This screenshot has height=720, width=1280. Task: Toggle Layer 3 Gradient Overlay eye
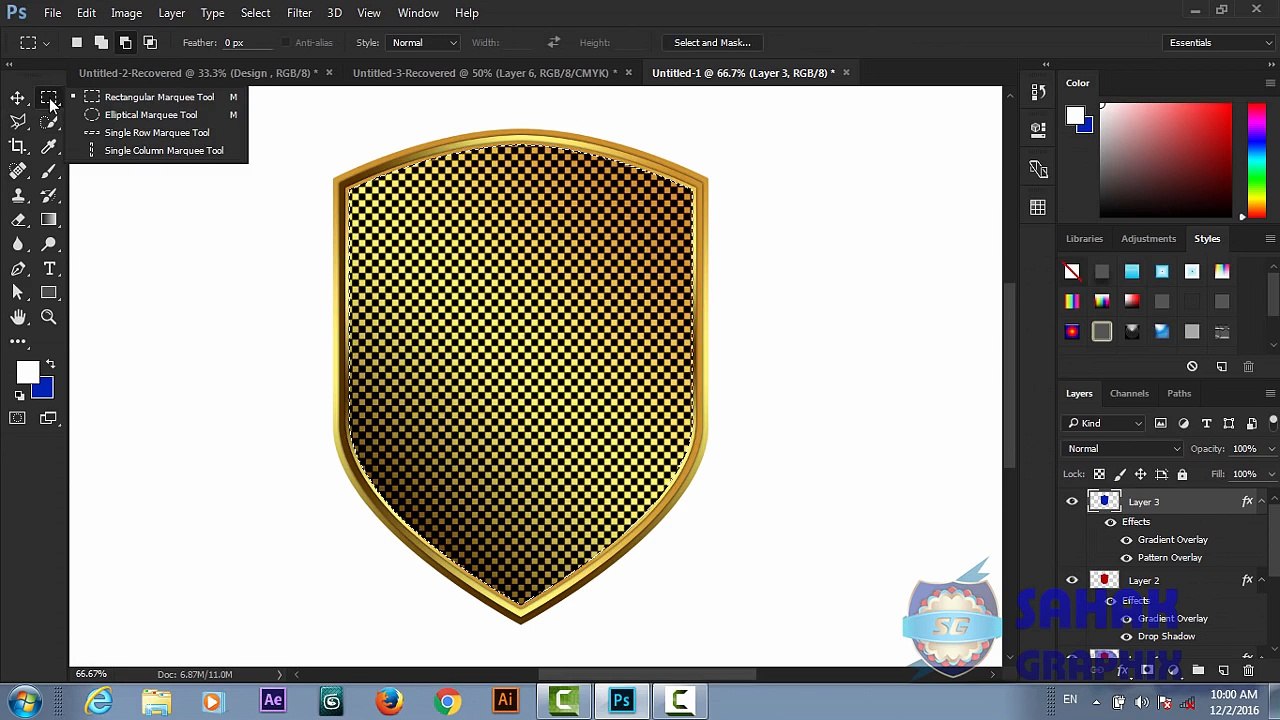click(1127, 540)
